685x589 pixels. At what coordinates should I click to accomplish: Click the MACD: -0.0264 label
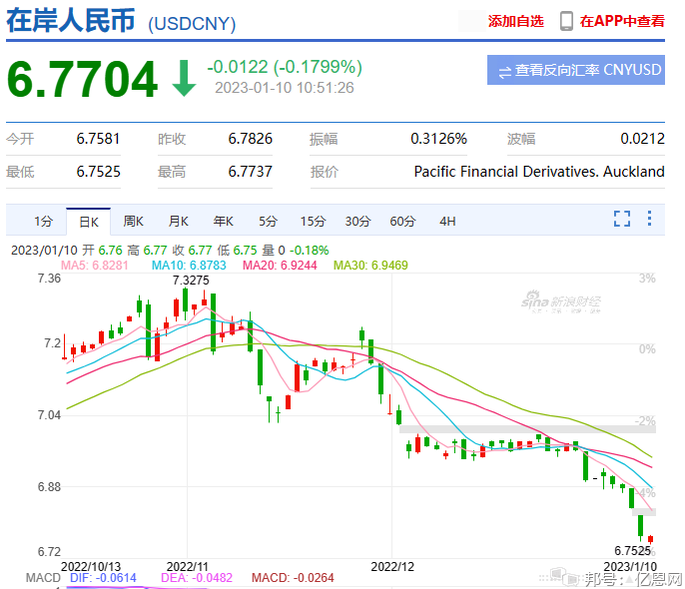point(293,578)
